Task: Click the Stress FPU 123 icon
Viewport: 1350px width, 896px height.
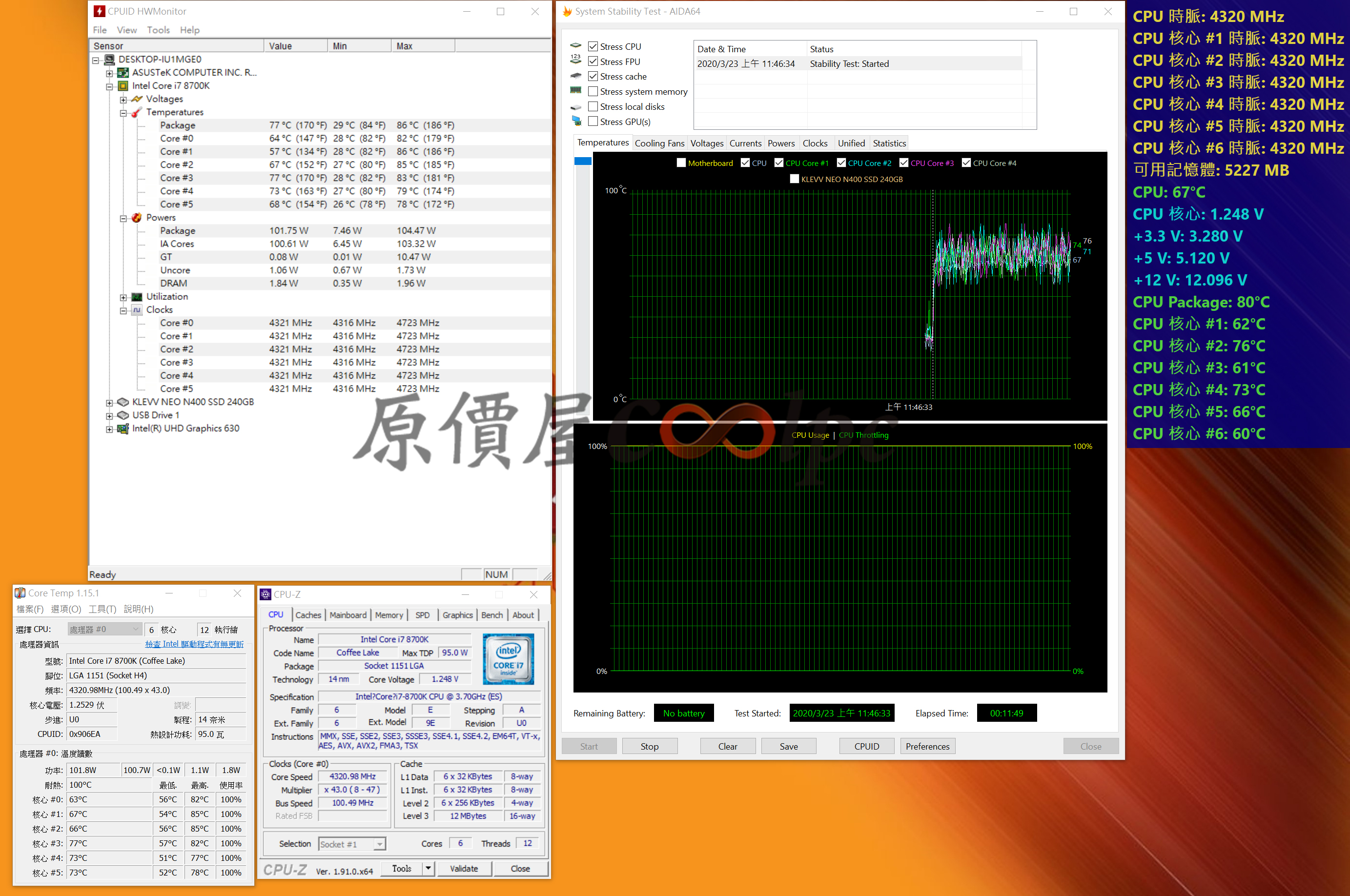Action: (x=576, y=60)
